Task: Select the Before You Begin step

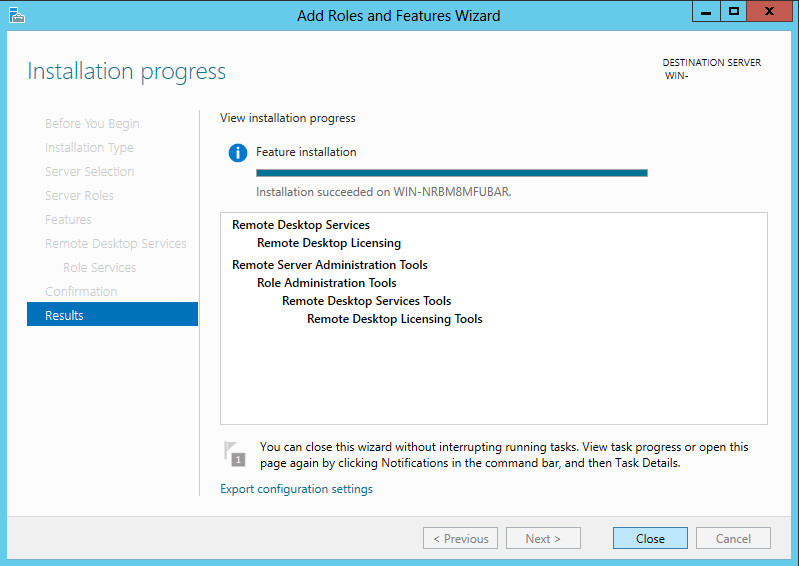Action: click(92, 124)
